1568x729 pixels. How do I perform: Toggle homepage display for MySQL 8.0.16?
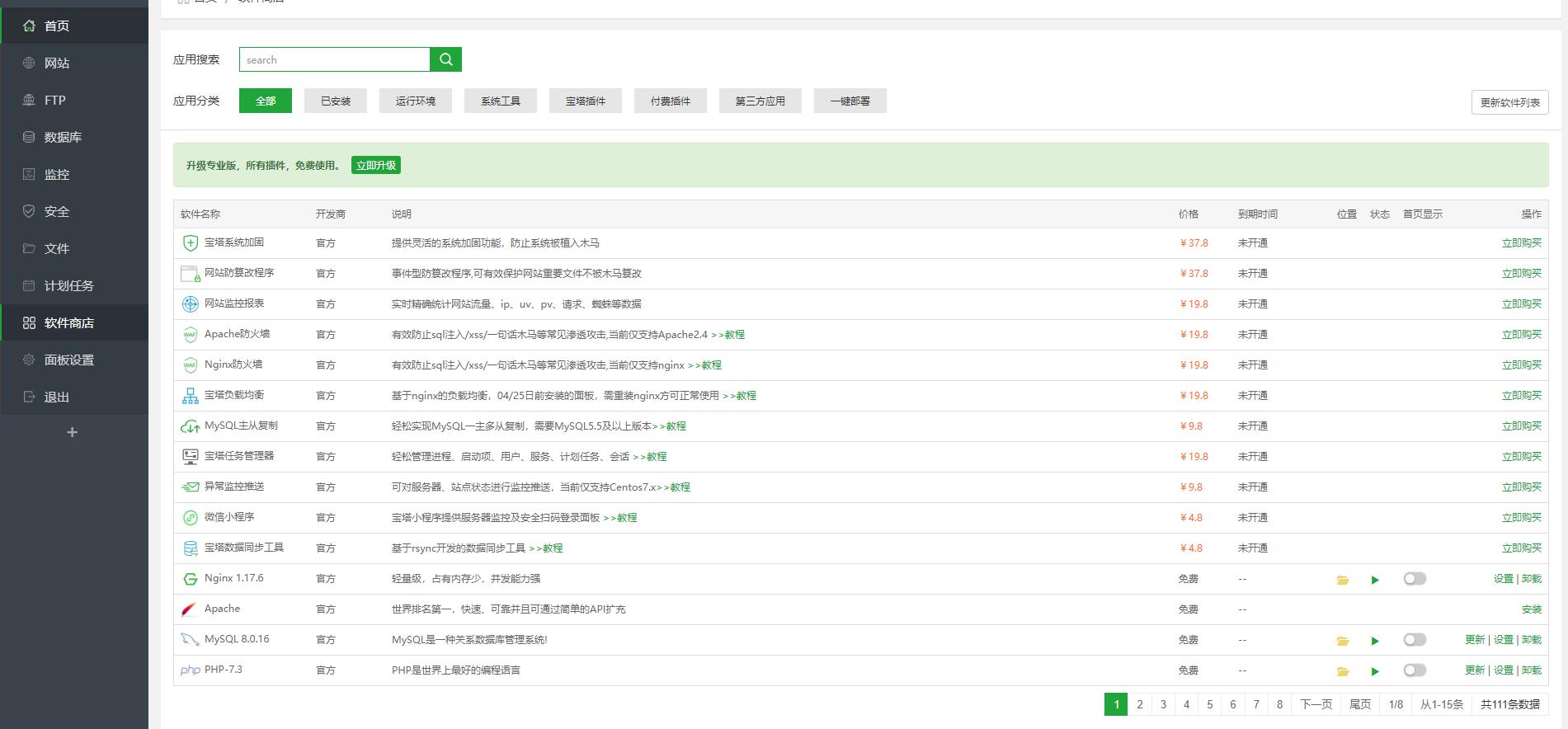tap(1415, 640)
